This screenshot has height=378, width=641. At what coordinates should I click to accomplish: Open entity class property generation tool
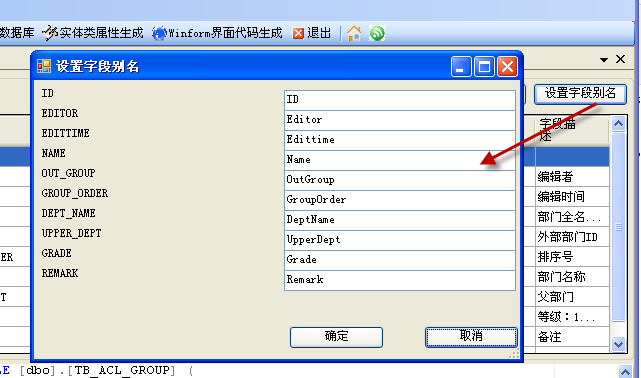click(92, 33)
